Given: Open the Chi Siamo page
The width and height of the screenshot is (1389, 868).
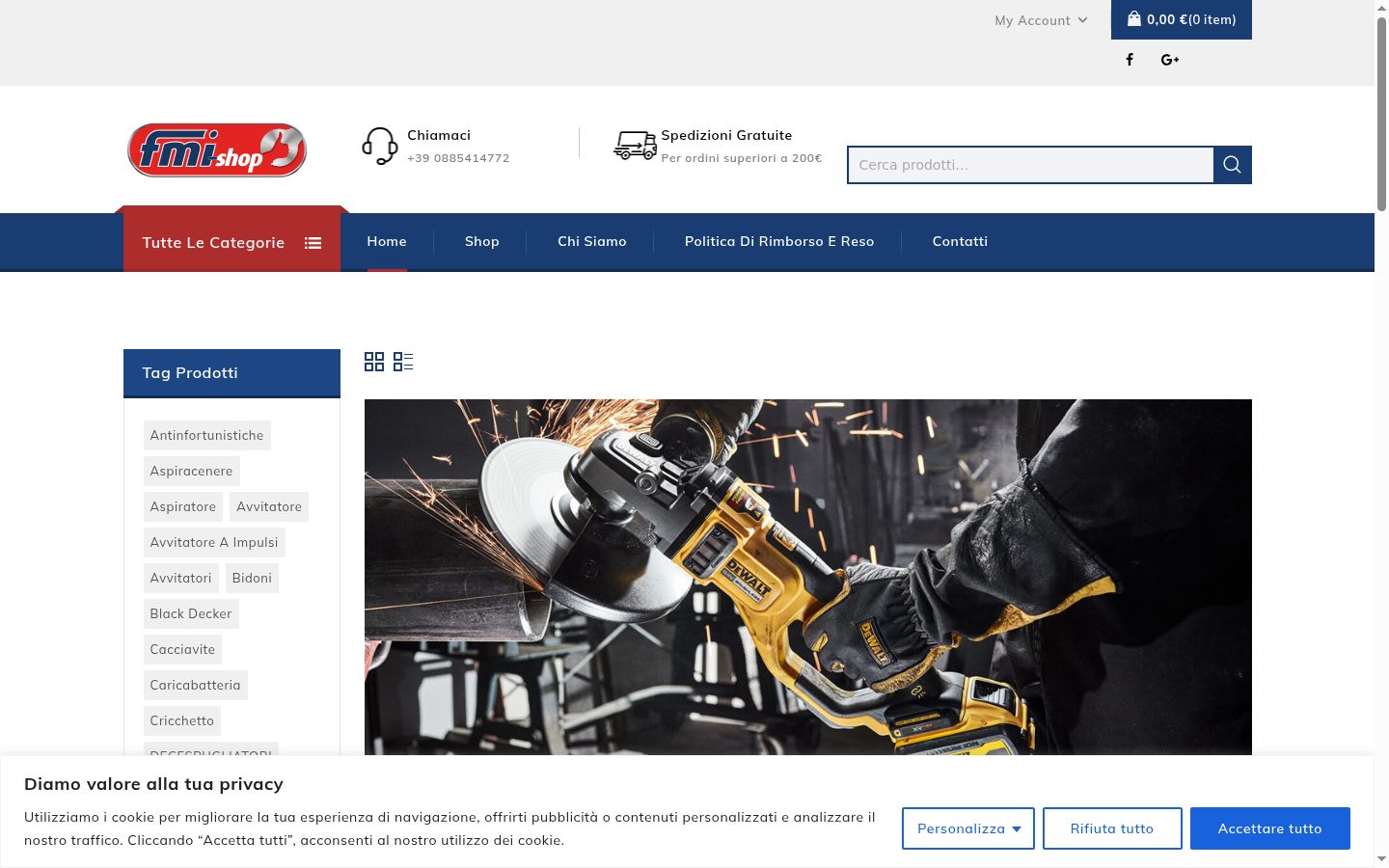Looking at the screenshot, I should 592,241.
